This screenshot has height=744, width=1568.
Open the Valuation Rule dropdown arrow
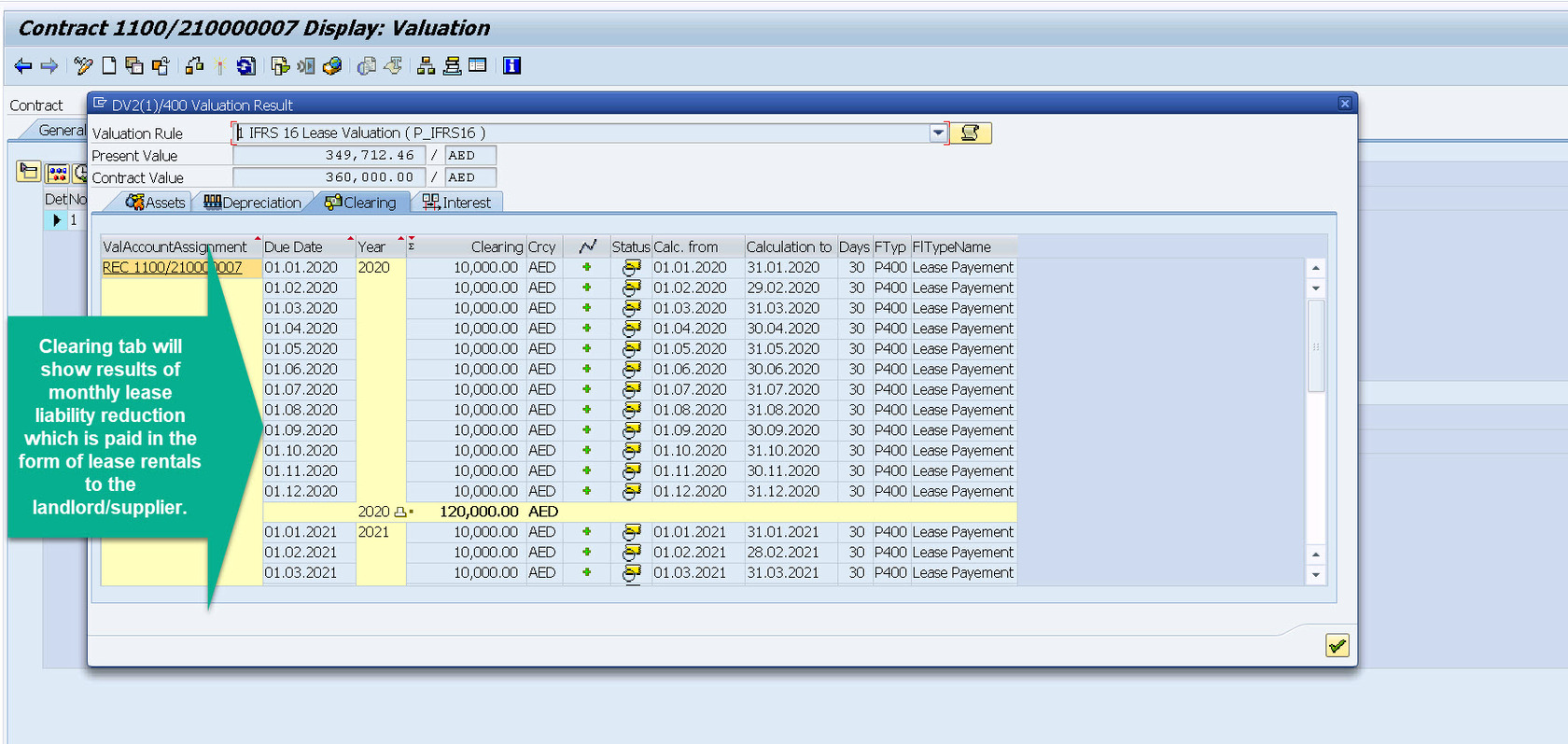(938, 133)
